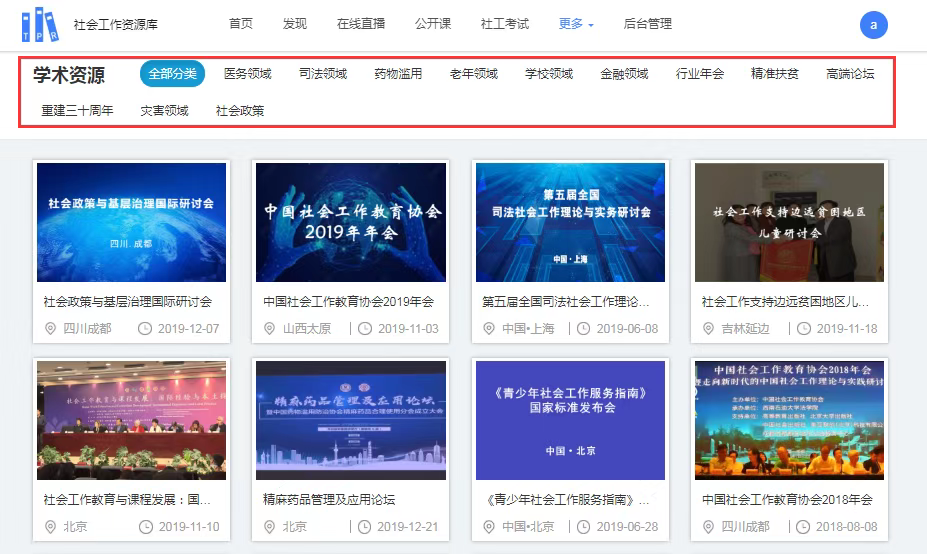
Task: Click date text 2019-06-28
Action: point(627,527)
